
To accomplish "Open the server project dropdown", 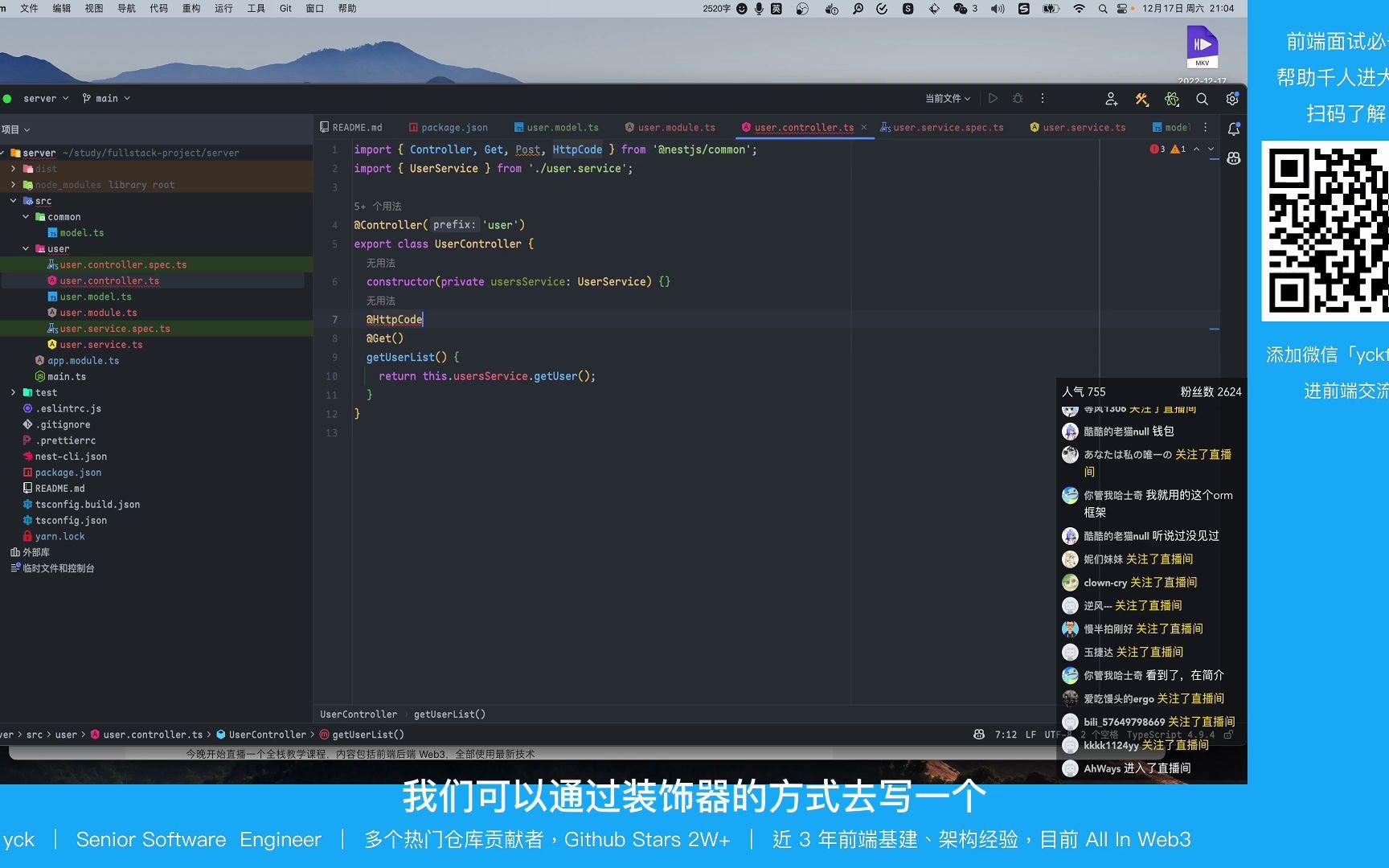I will [46, 99].
